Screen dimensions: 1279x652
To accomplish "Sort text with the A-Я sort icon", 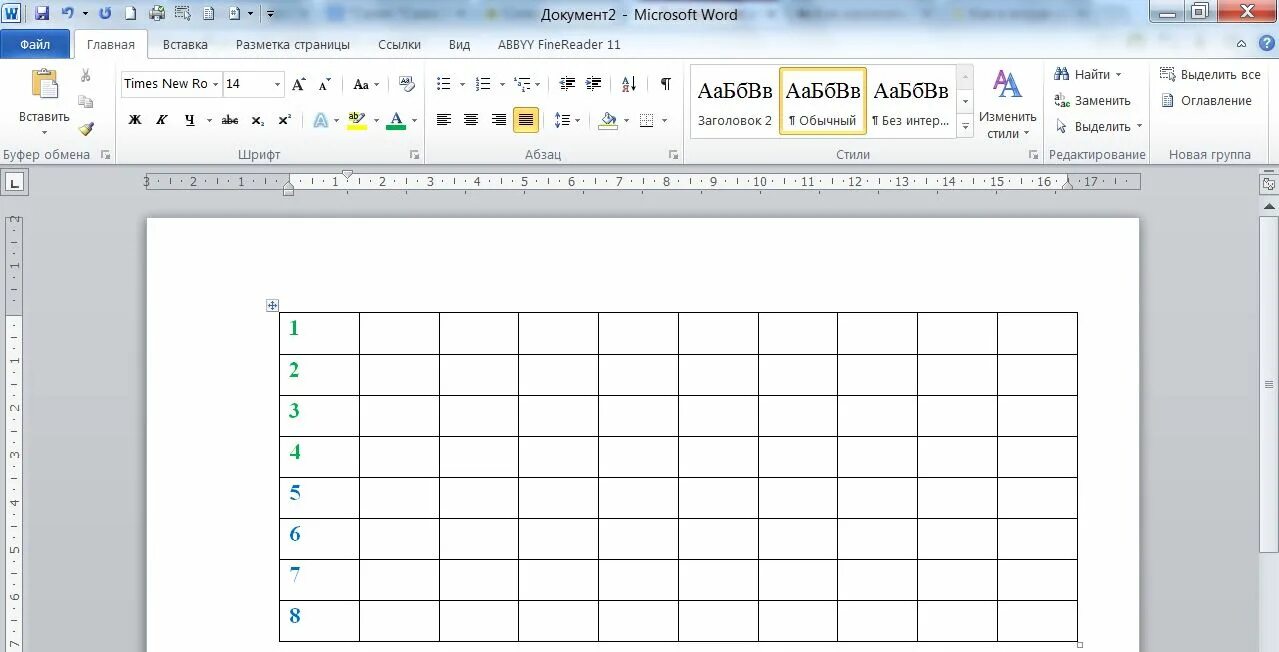I will [628, 84].
